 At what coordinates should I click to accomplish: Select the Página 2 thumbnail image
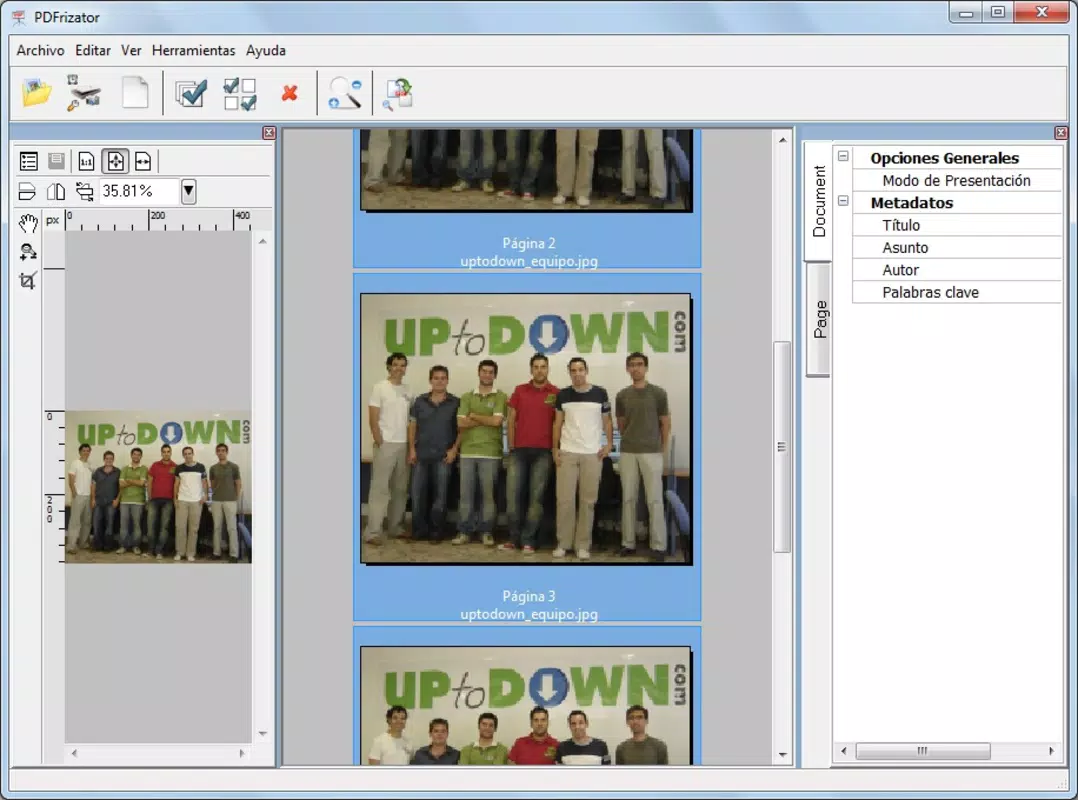click(526, 170)
